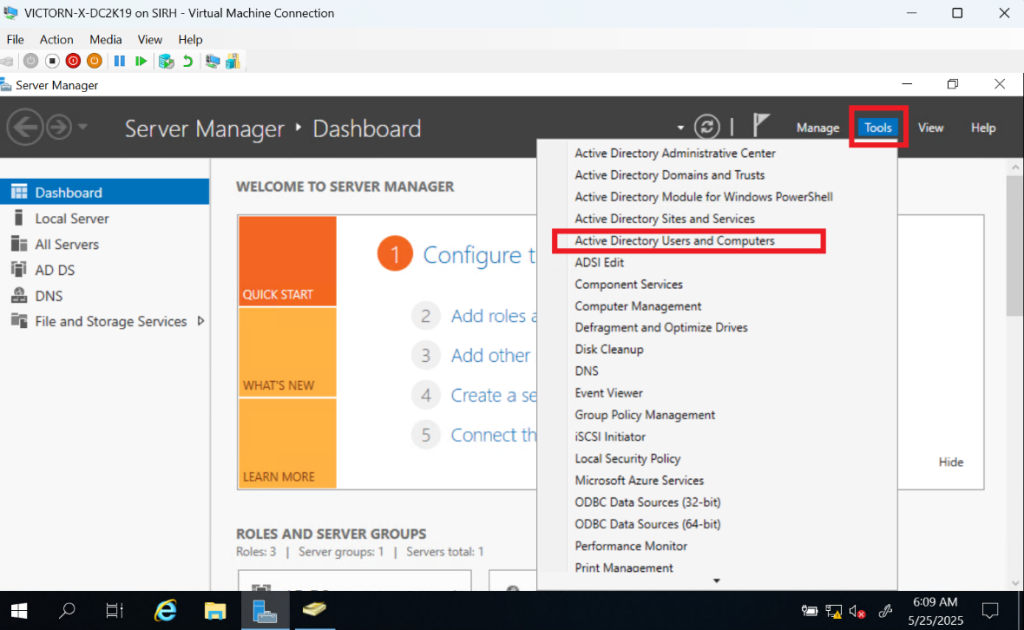1024x630 pixels.
Task: Select AD DS in the left sidebar
Action: point(55,270)
